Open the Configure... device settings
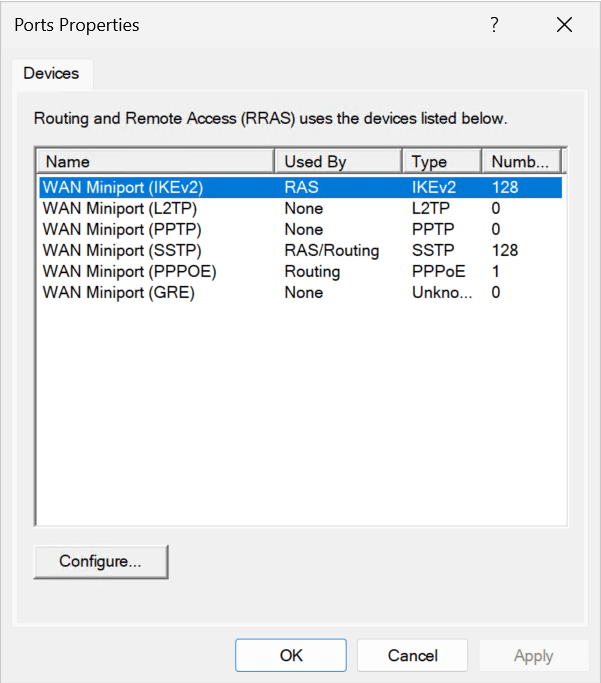This screenshot has width=601, height=683. click(x=100, y=561)
